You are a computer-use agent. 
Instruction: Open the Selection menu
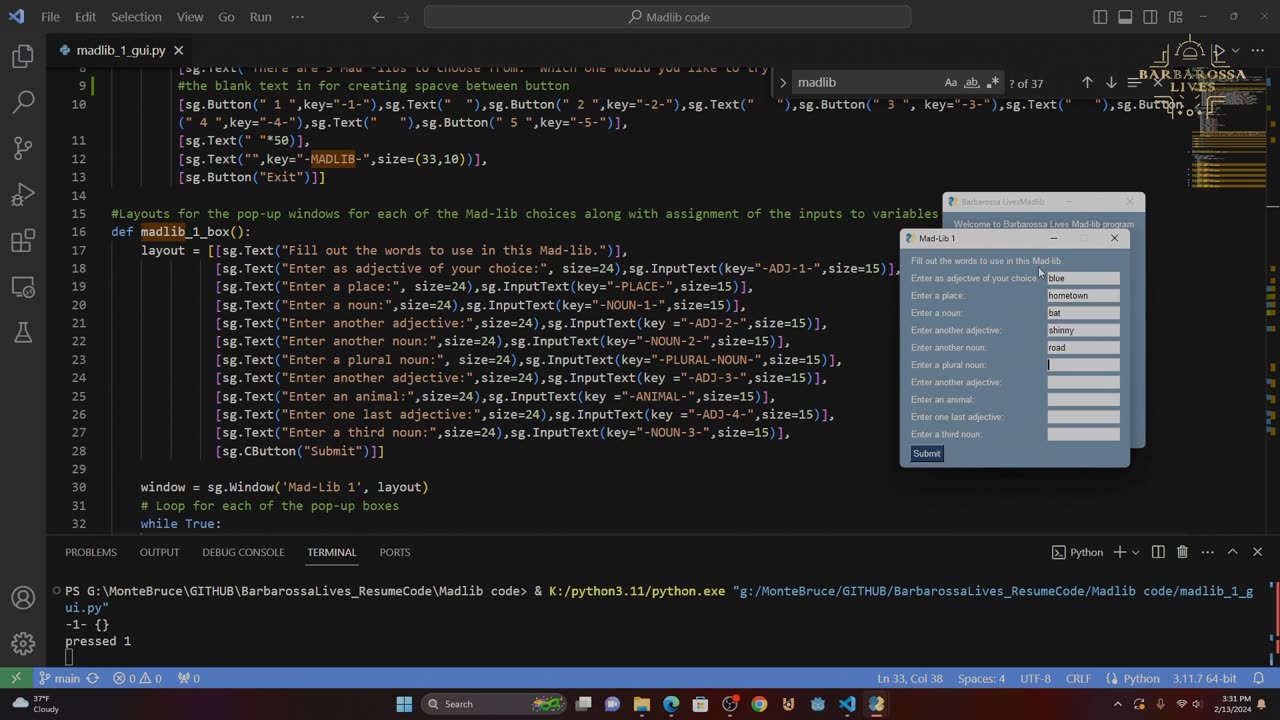[136, 17]
